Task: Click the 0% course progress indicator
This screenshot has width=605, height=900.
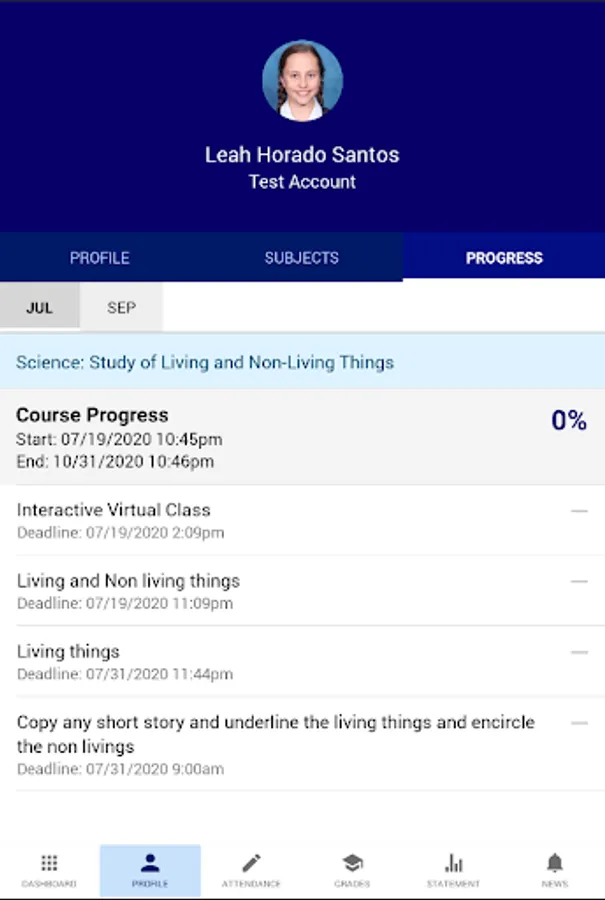Action: tap(568, 421)
